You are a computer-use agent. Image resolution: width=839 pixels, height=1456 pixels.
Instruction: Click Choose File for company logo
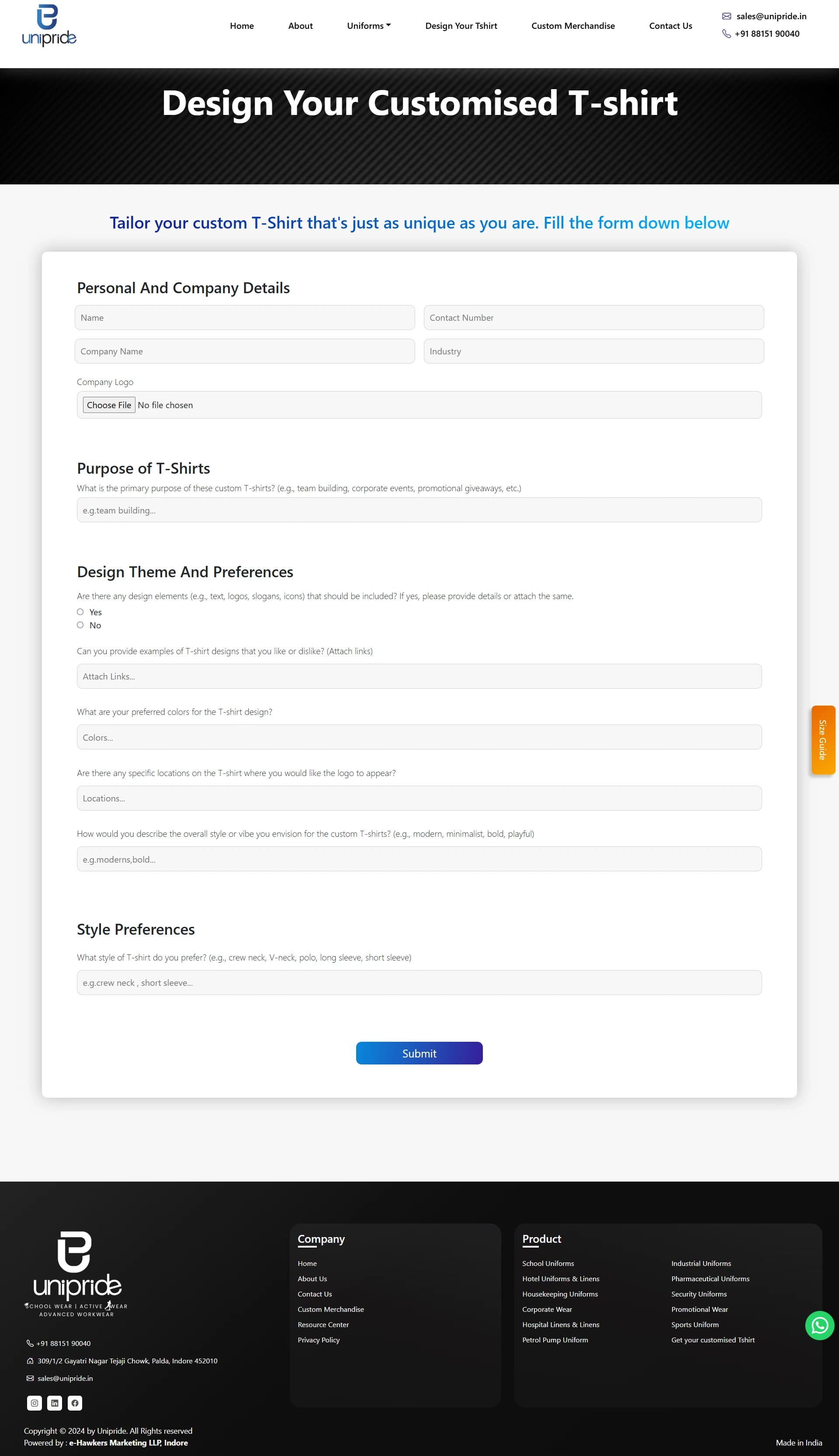pyautogui.click(x=109, y=405)
